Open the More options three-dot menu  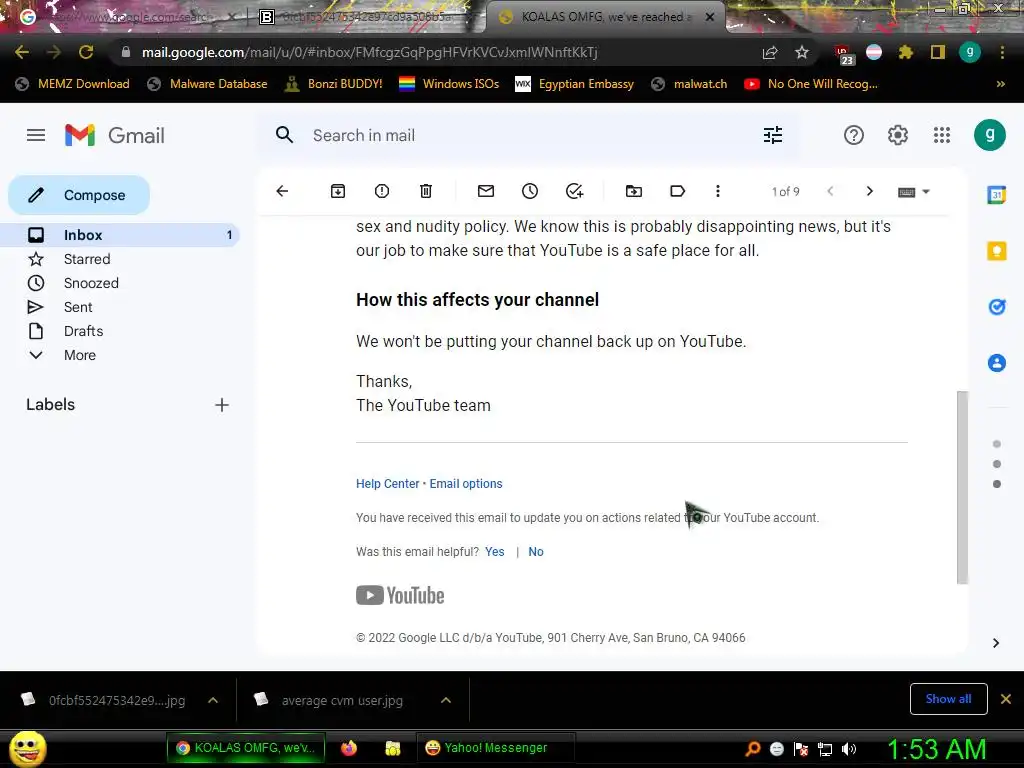pyautogui.click(x=718, y=191)
